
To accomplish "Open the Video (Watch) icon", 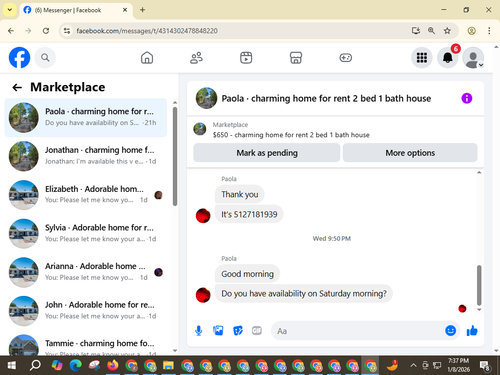I will pos(246,58).
